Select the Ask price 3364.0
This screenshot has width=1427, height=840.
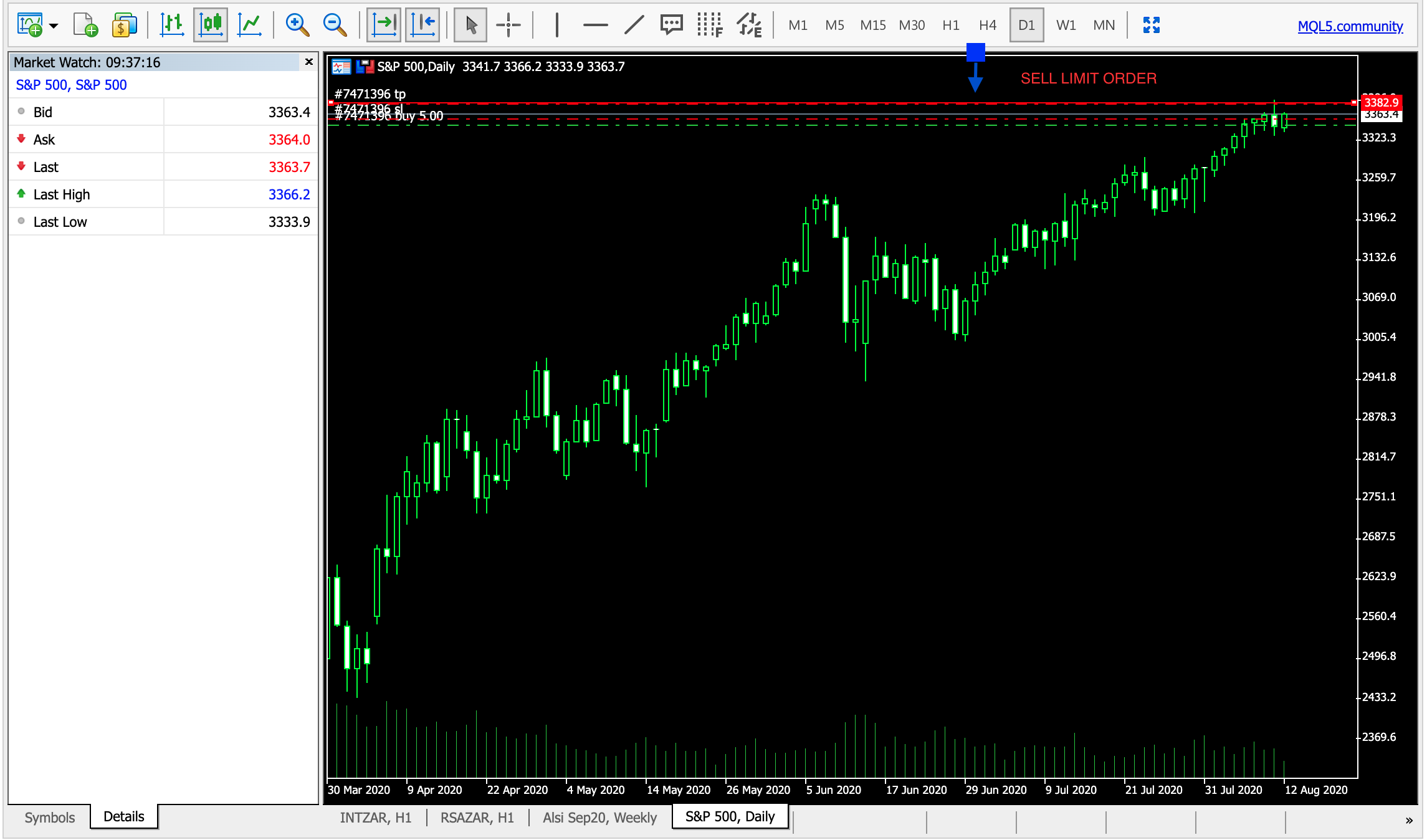(x=289, y=140)
